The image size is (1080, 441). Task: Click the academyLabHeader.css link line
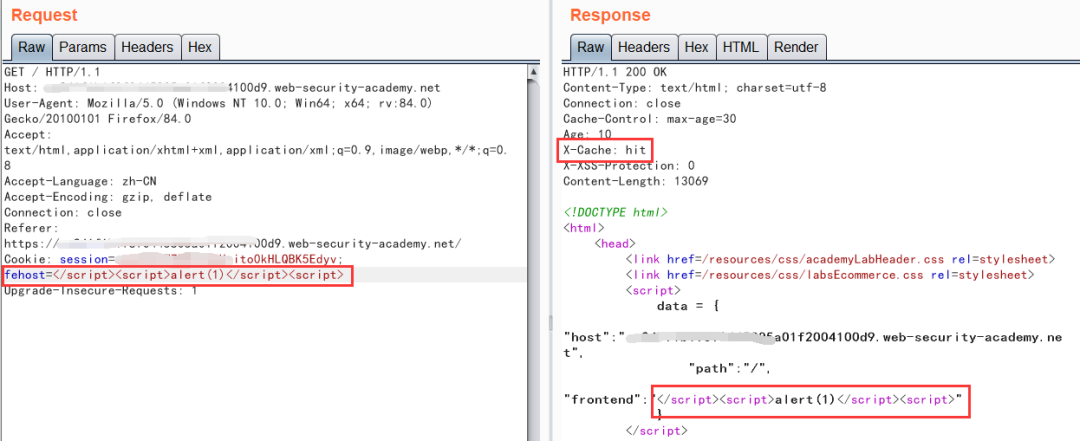click(841, 259)
